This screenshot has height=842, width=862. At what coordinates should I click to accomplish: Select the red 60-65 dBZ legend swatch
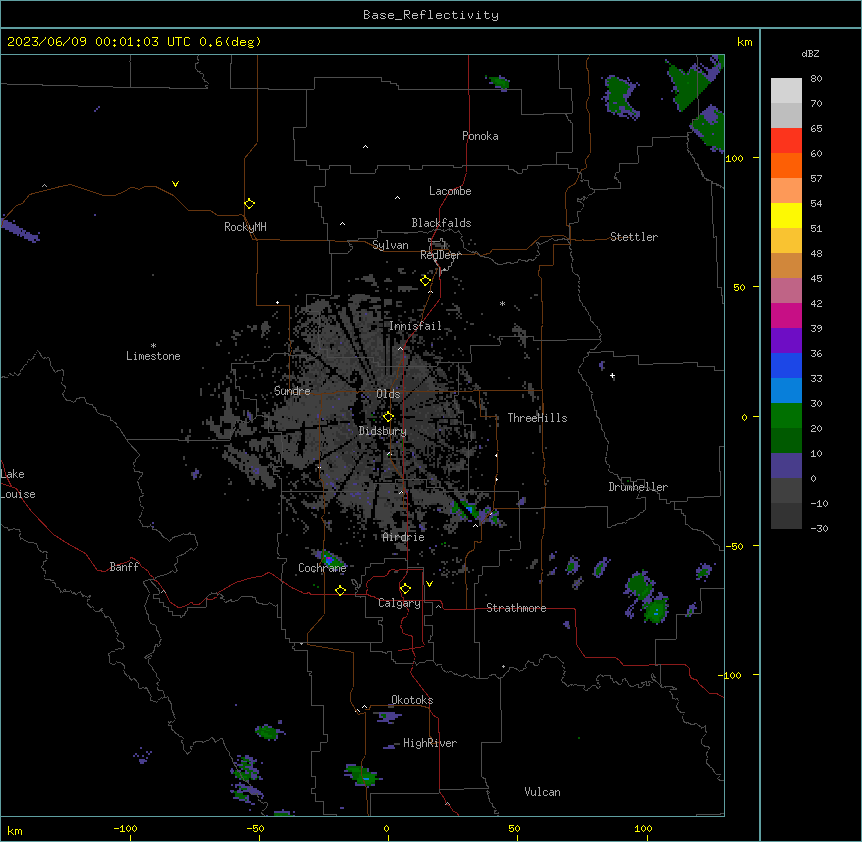click(x=786, y=140)
